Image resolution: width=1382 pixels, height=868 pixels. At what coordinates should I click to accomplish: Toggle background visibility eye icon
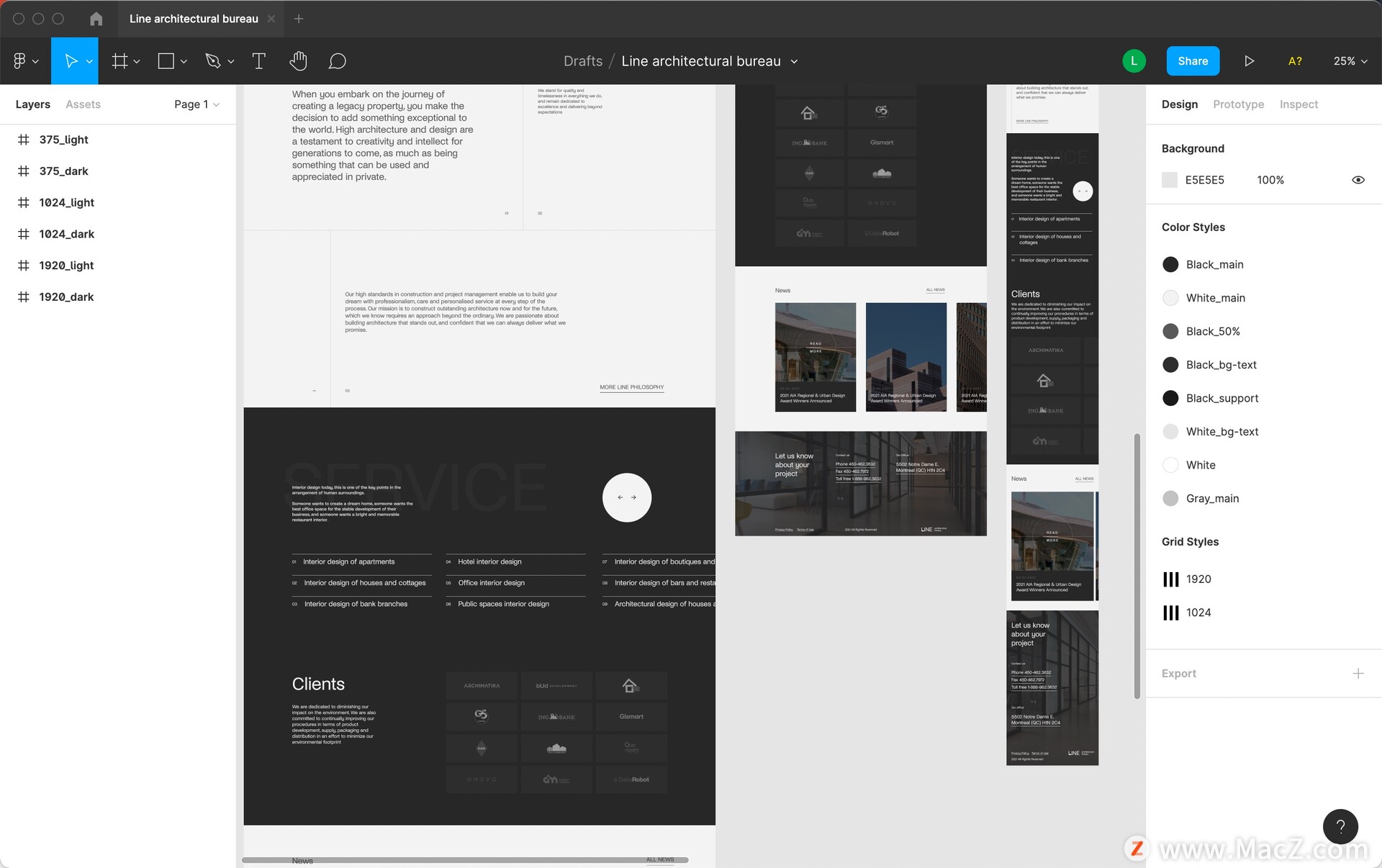coord(1358,180)
